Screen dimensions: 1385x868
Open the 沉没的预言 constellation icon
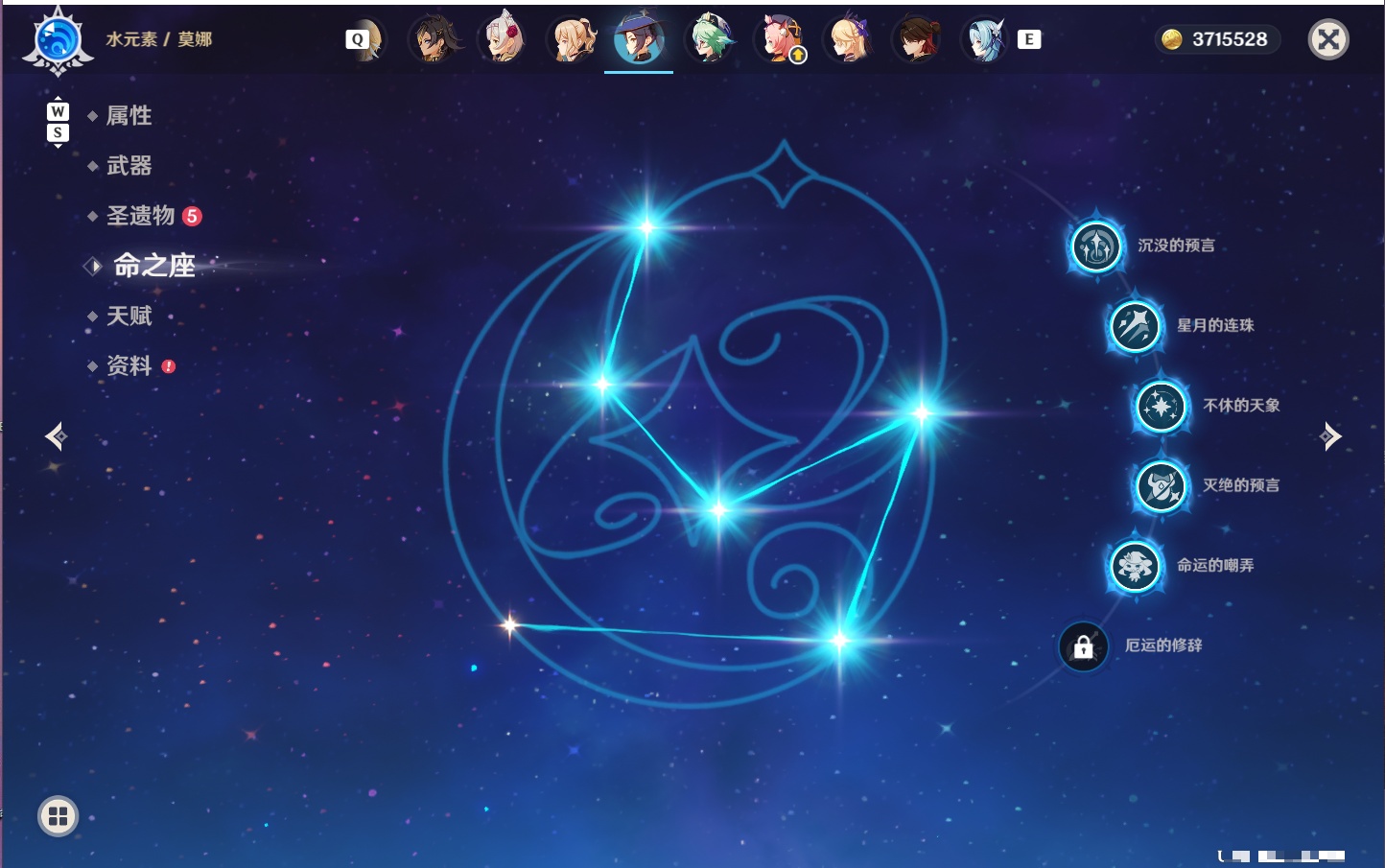tap(1096, 246)
